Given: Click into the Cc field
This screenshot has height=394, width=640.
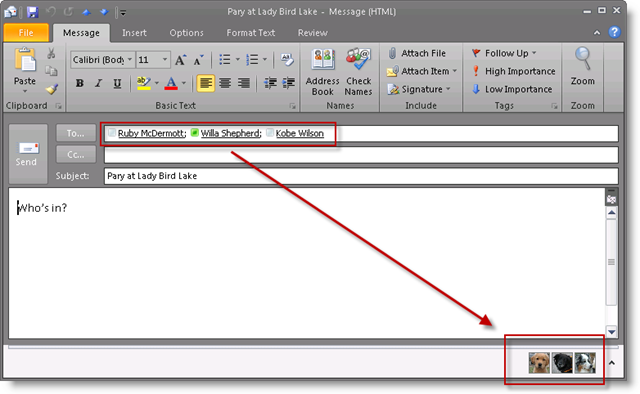Looking at the screenshot, I should [361, 155].
